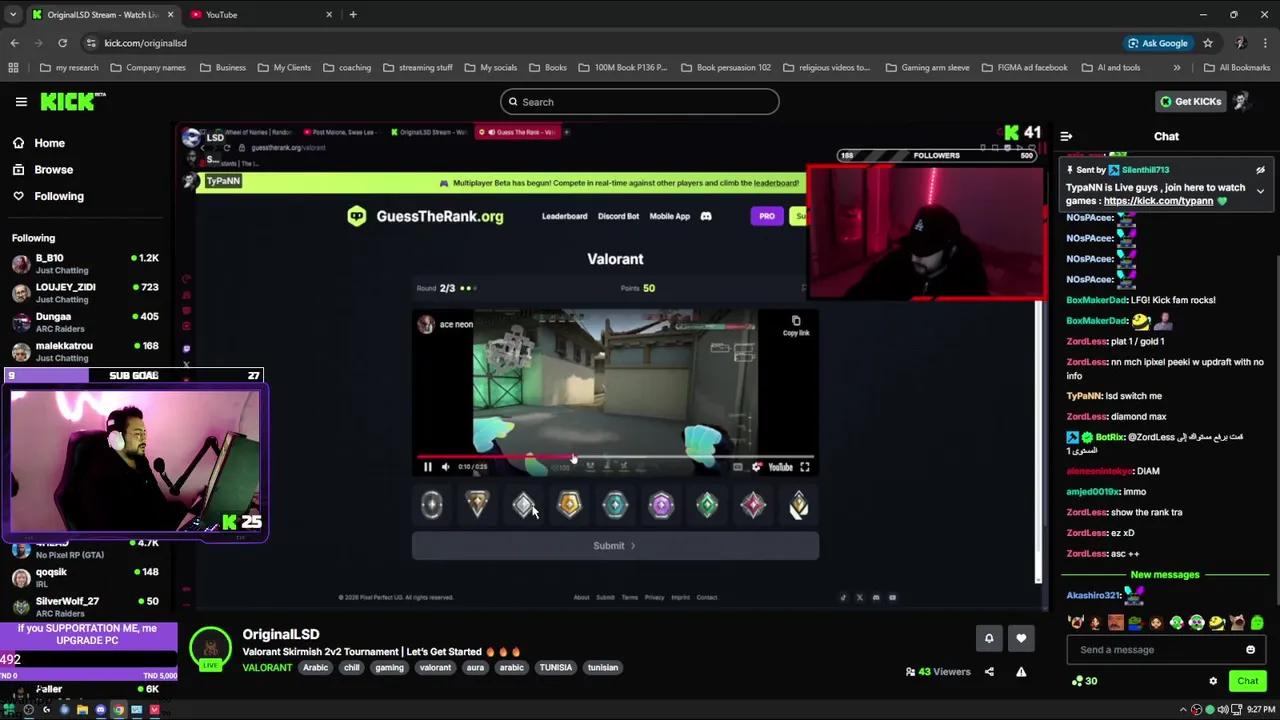Select the Iron rank icon in stream
Screen dimensions: 1280x720
431,506
